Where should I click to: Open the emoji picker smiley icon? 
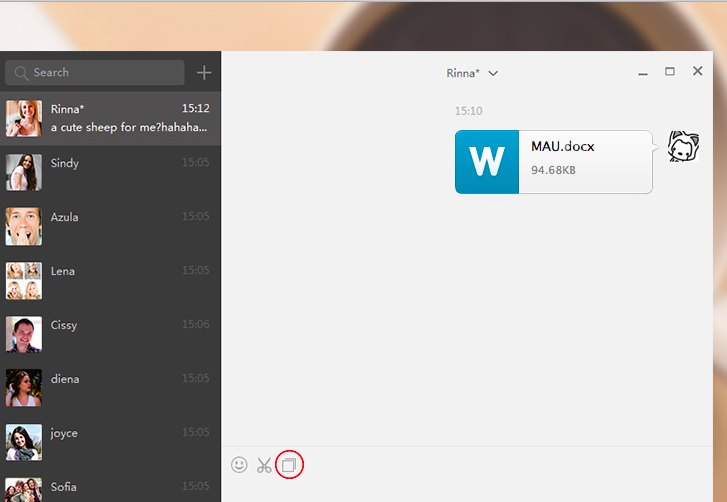coord(239,464)
